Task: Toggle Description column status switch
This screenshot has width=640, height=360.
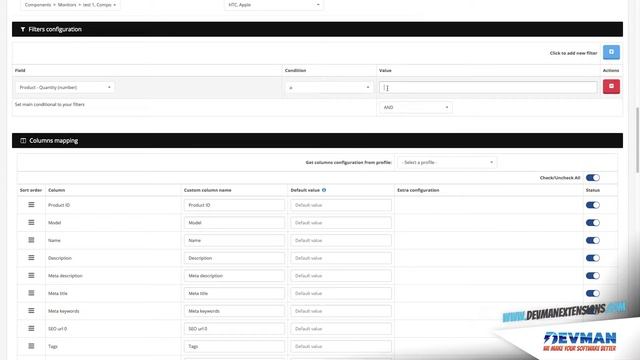Action: [593, 258]
